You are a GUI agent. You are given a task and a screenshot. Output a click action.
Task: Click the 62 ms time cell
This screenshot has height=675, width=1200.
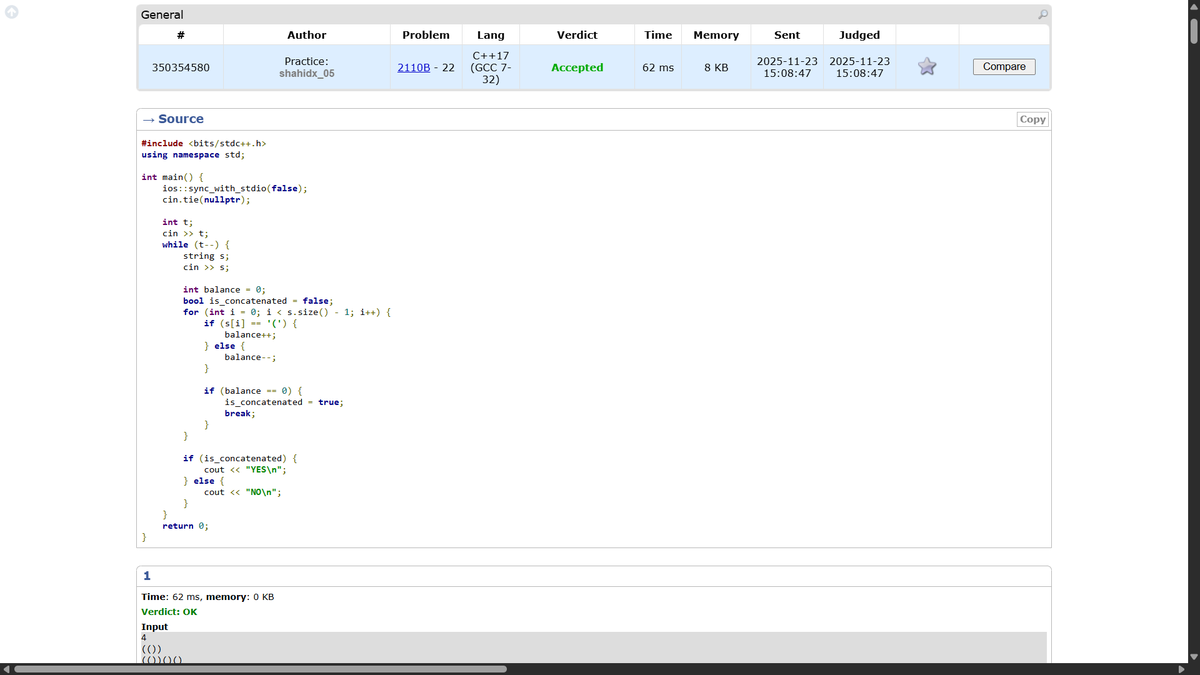click(x=658, y=68)
